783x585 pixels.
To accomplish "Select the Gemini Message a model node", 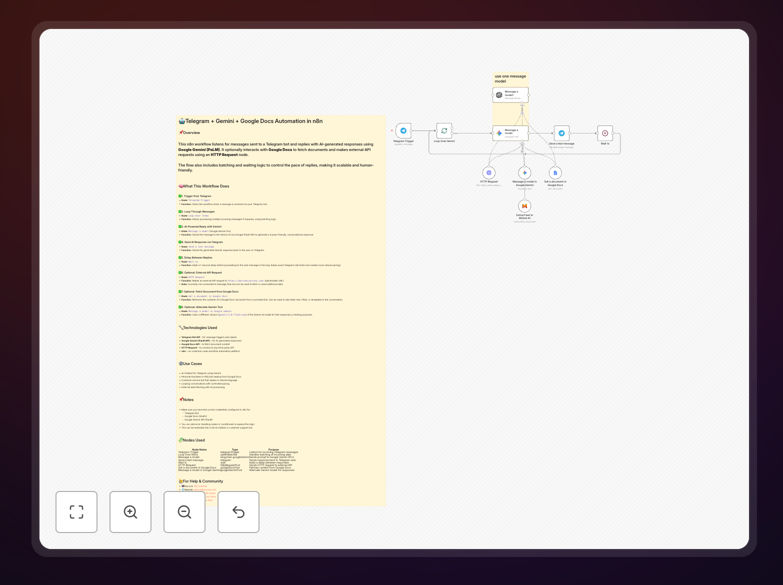I will [510, 133].
